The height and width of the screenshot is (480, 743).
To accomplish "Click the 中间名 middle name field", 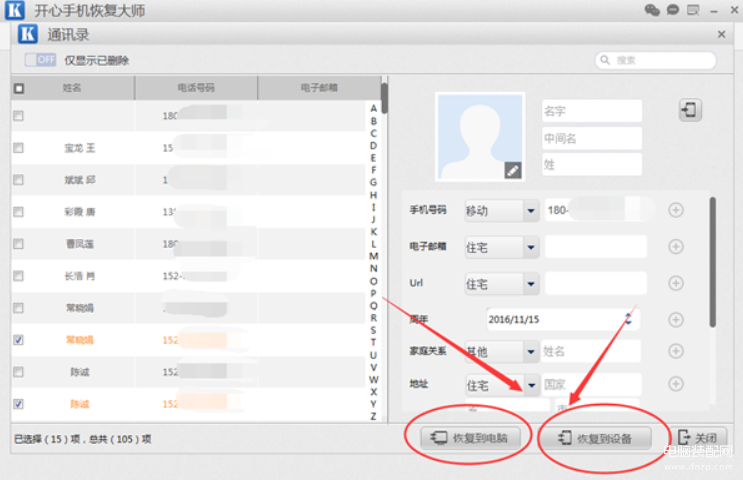I will point(592,138).
